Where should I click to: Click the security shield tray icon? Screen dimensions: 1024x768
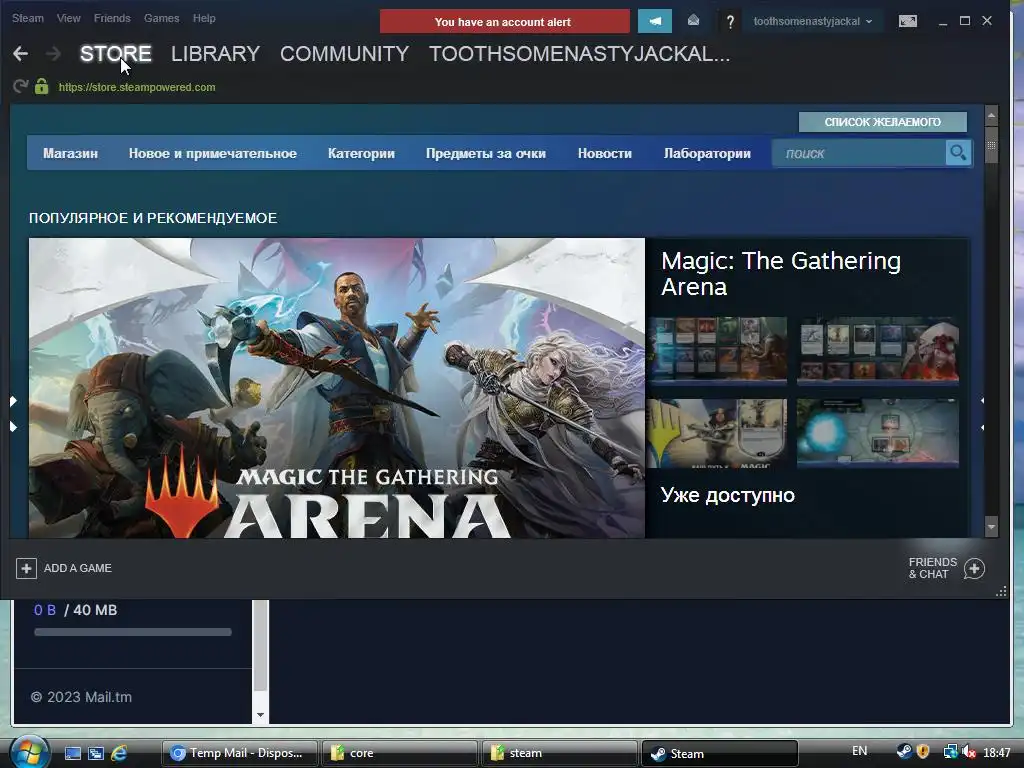[x=923, y=752]
